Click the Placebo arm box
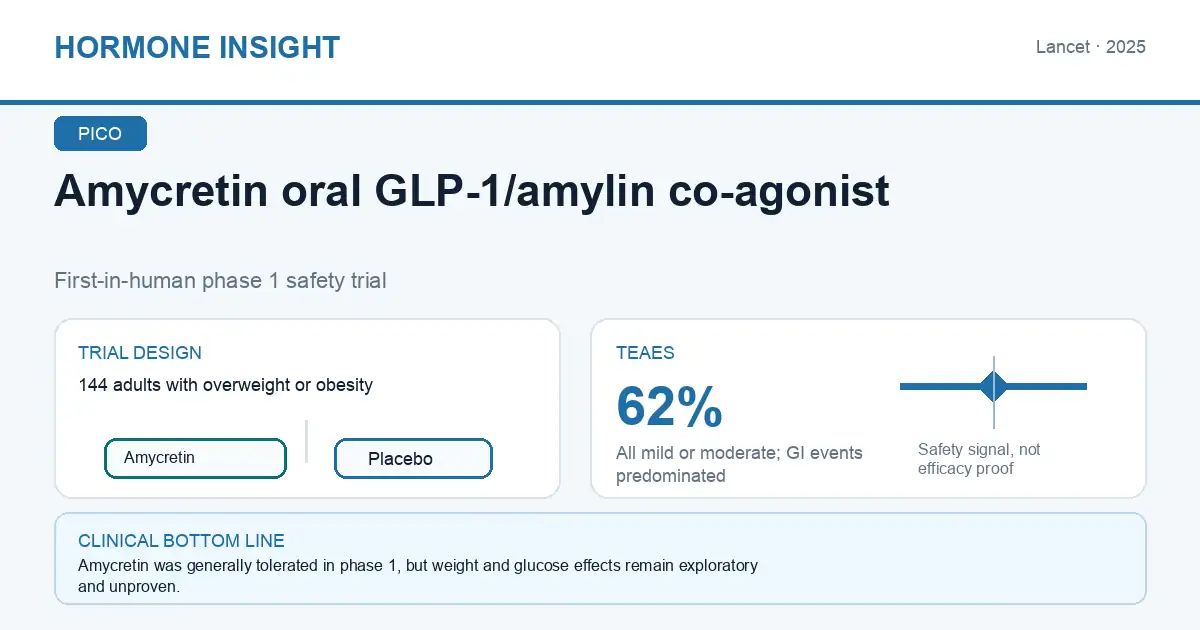 coord(413,459)
